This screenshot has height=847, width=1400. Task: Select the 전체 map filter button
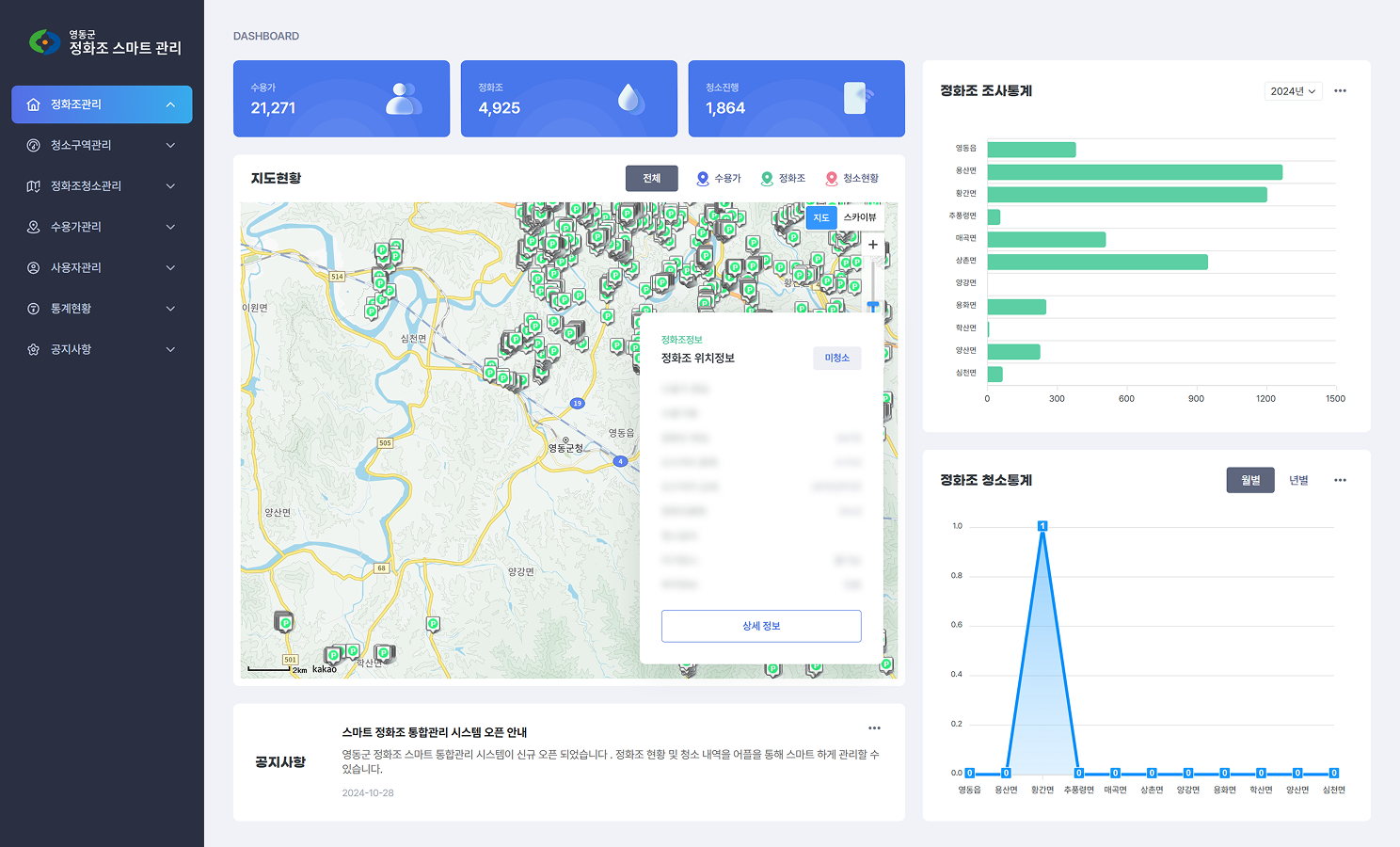[x=651, y=179]
